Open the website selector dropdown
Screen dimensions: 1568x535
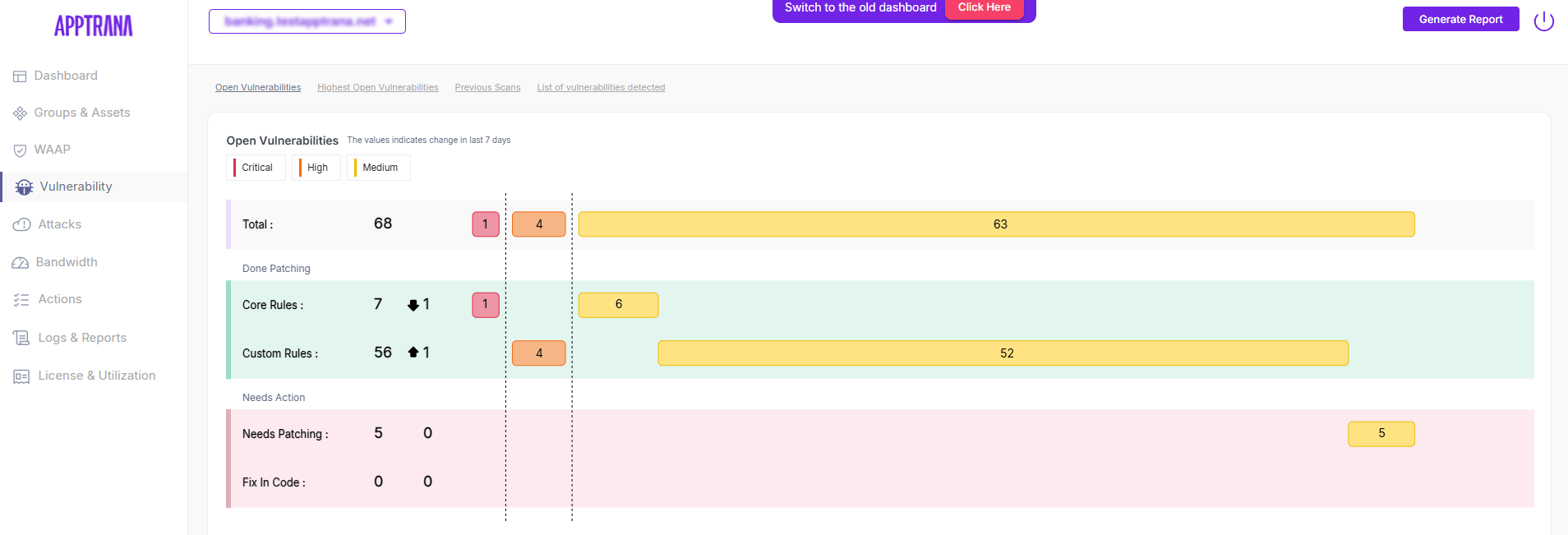(x=307, y=21)
